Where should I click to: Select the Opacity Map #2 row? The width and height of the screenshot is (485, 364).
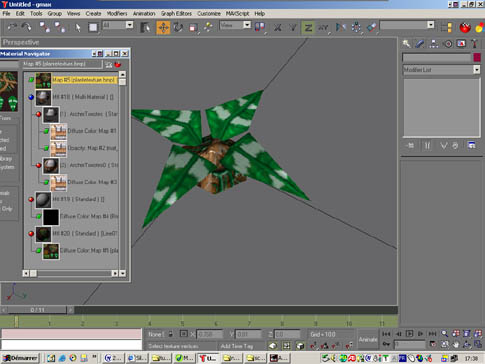[x=92, y=148]
